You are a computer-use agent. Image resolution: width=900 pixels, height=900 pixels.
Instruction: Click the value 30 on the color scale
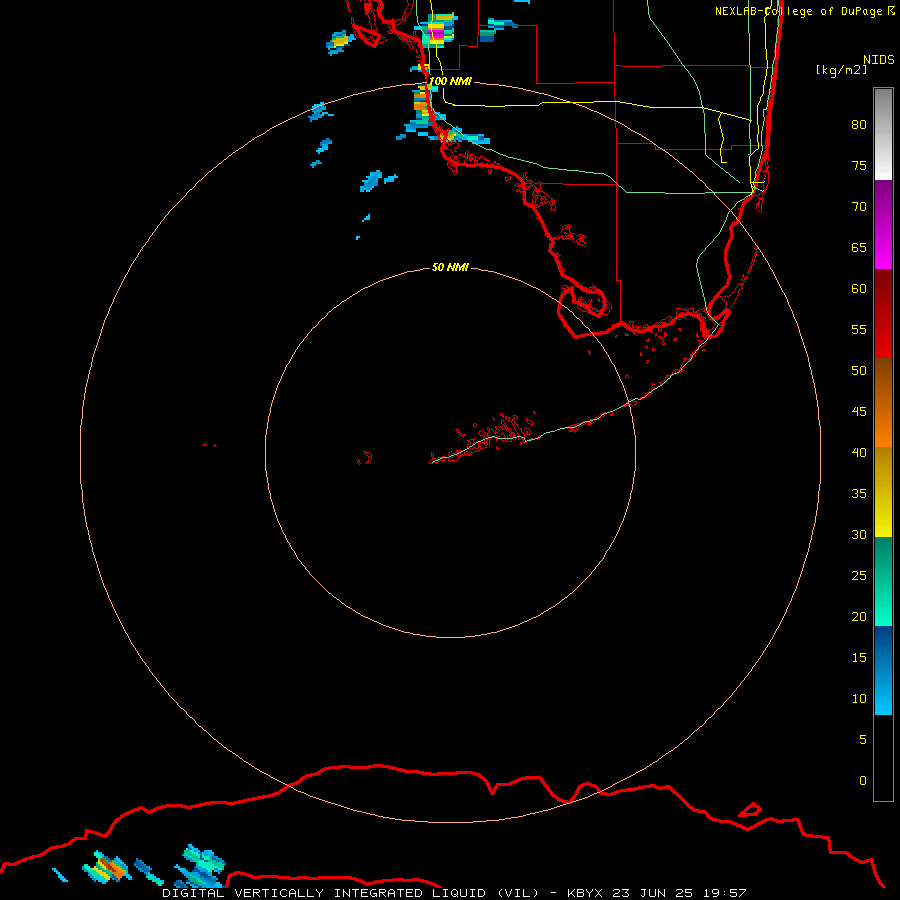[859, 534]
